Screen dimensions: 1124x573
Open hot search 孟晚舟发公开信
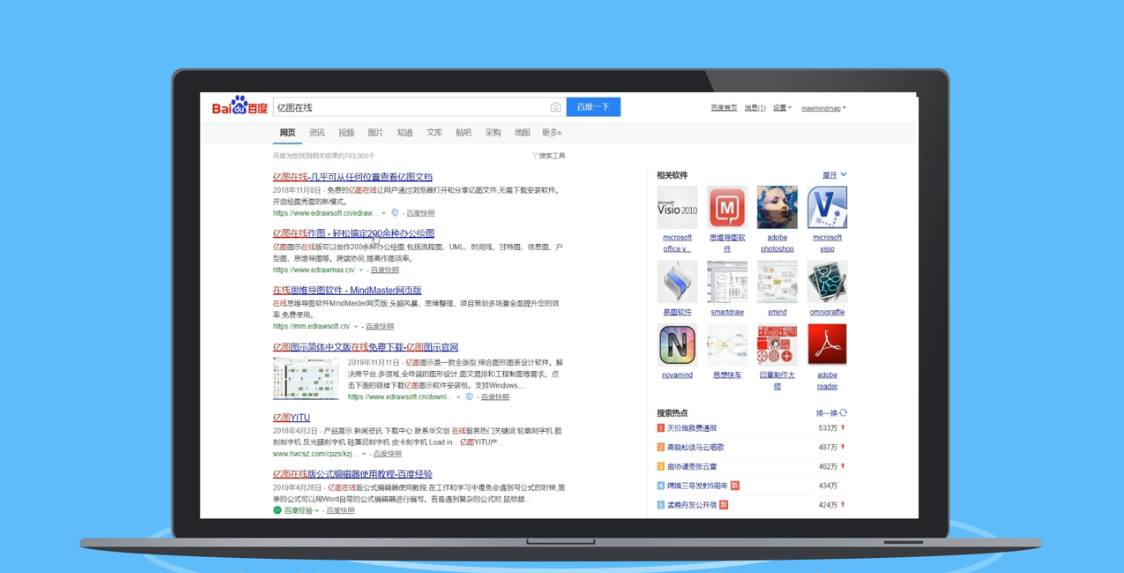[x=692, y=505]
